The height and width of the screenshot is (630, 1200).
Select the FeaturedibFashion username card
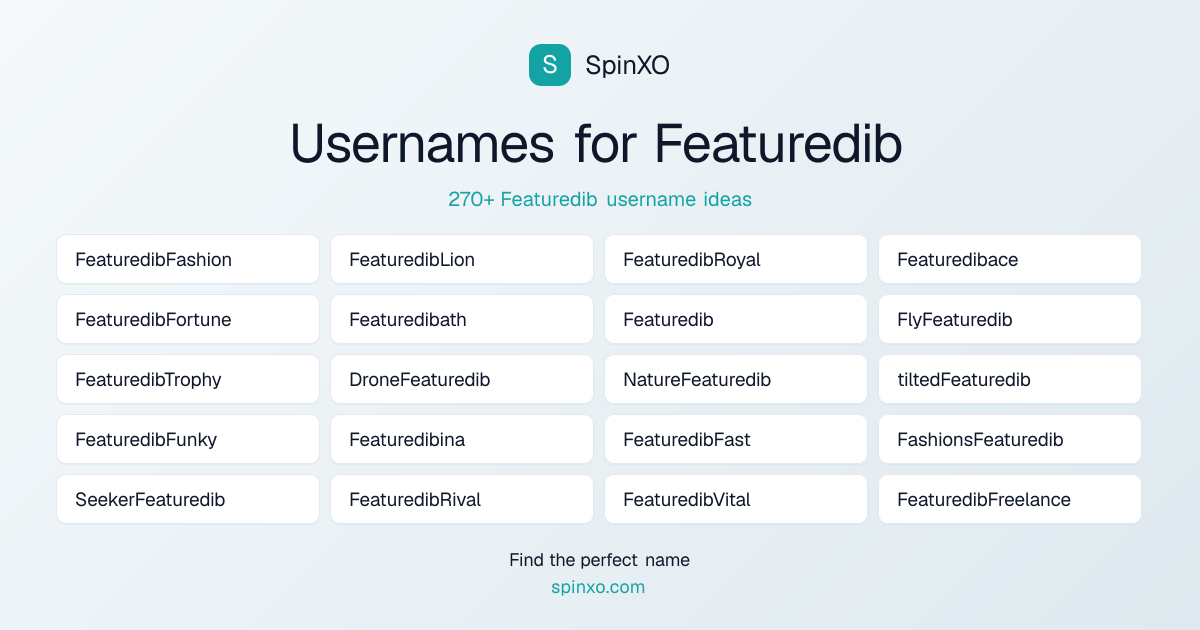coord(188,259)
